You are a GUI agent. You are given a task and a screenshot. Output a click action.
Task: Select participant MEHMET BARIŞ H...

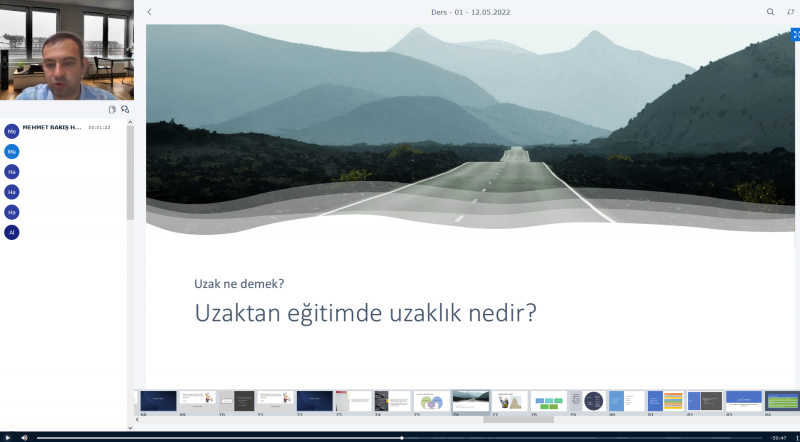pyautogui.click(x=50, y=128)
